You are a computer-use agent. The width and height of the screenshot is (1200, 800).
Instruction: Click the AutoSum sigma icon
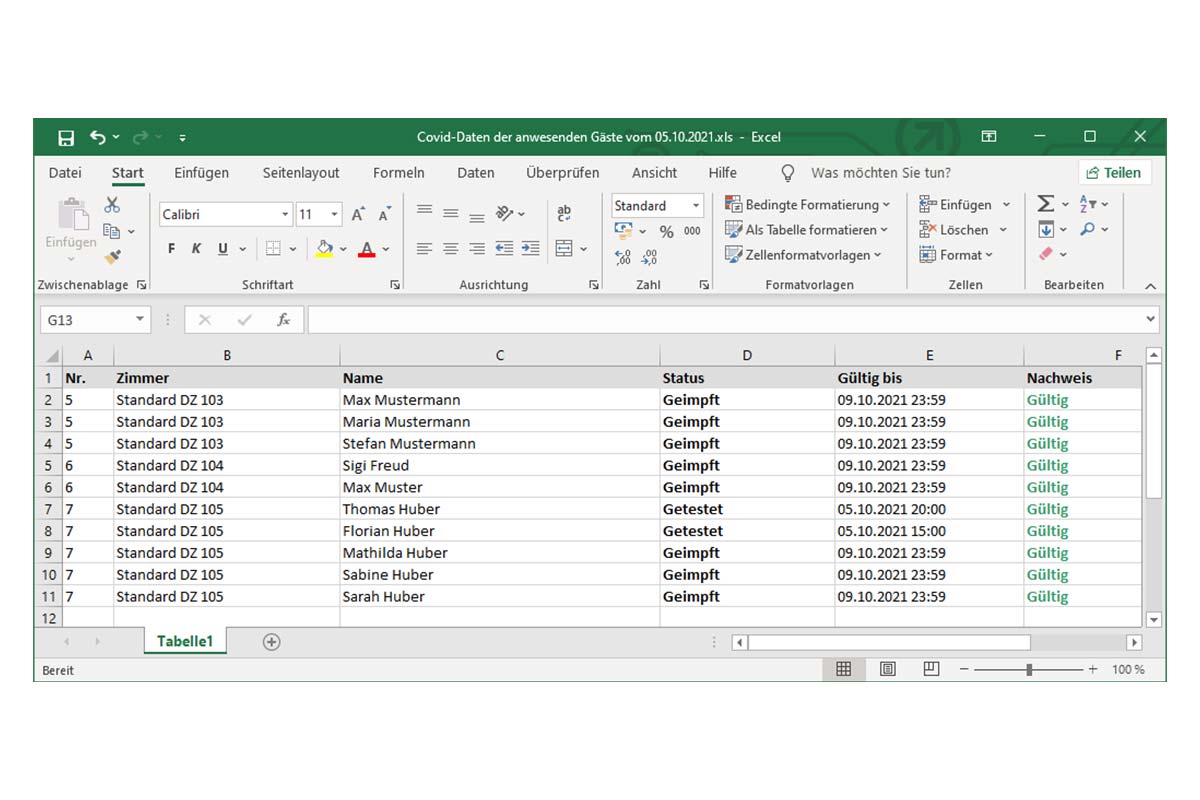pos(1045,204)
